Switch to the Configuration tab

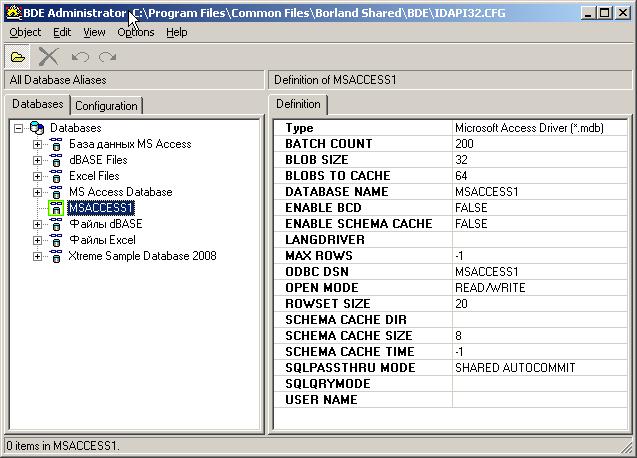[106, 105]
